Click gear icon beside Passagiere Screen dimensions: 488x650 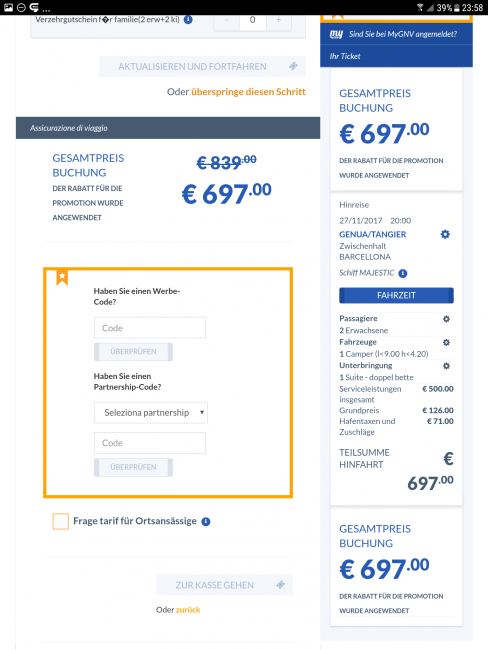click(x=446, y=319)
